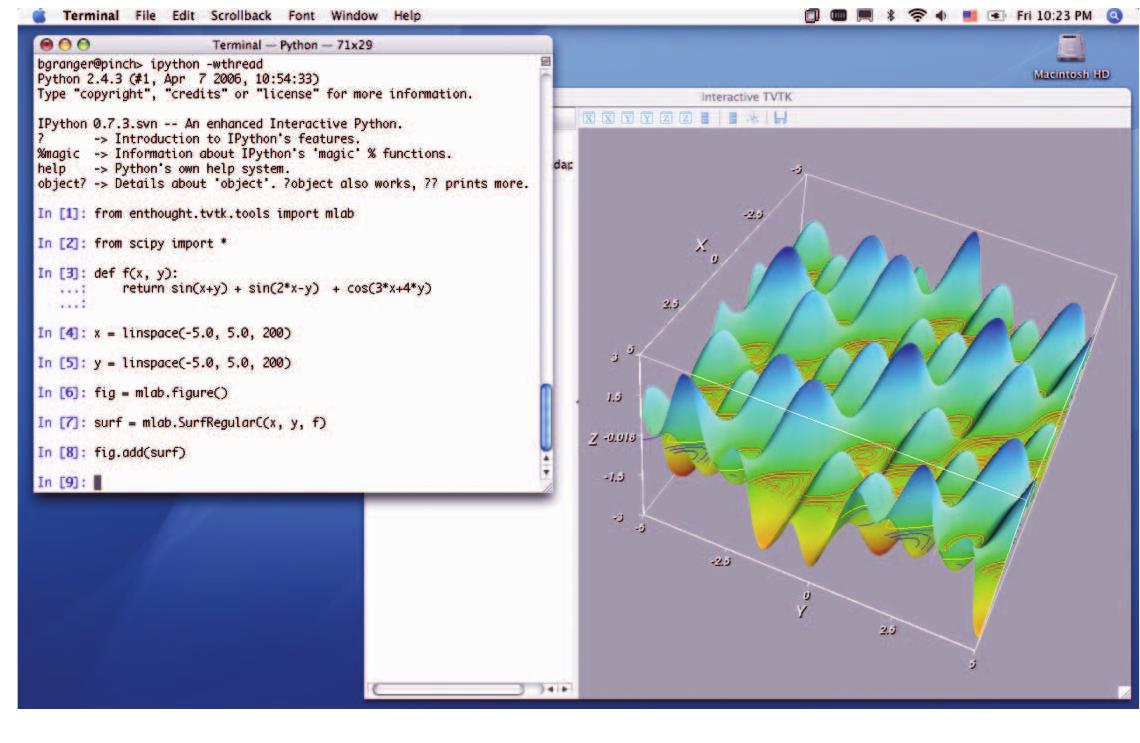Image resolution: width=1140 pixels, height=743 pixels.
Task: Click the X axis label in the plot
Action: coord(700,245)
